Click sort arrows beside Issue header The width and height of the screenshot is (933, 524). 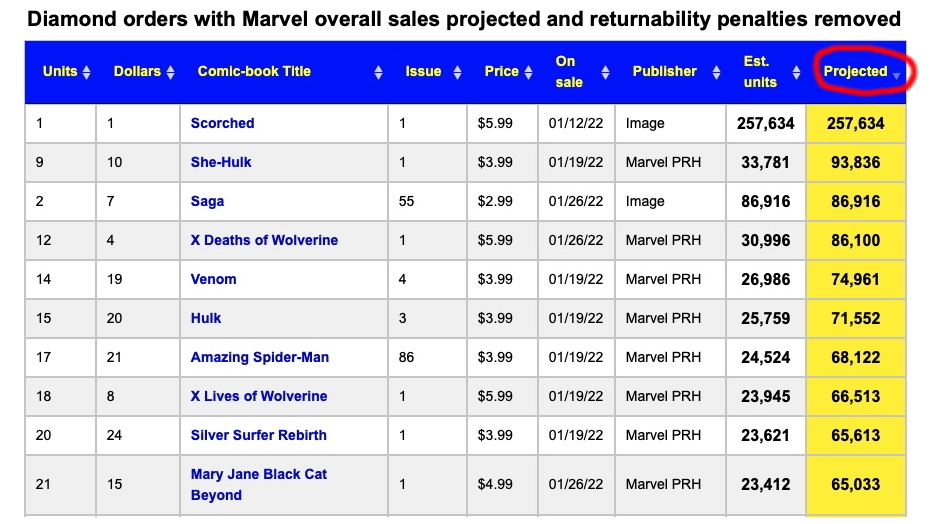tap(457, 72)
